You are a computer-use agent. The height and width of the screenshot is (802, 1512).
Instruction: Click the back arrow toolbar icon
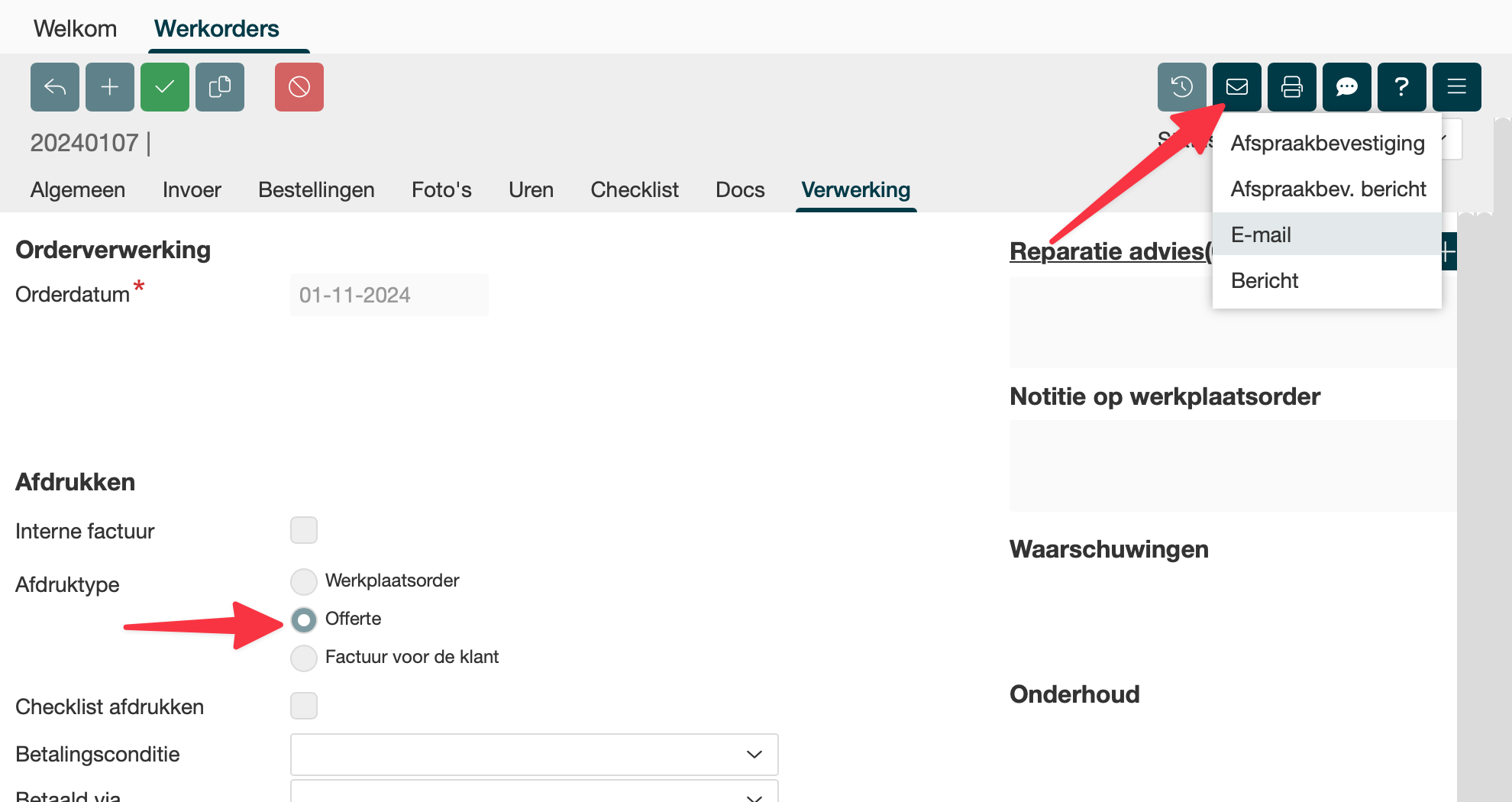coord(55,87)
